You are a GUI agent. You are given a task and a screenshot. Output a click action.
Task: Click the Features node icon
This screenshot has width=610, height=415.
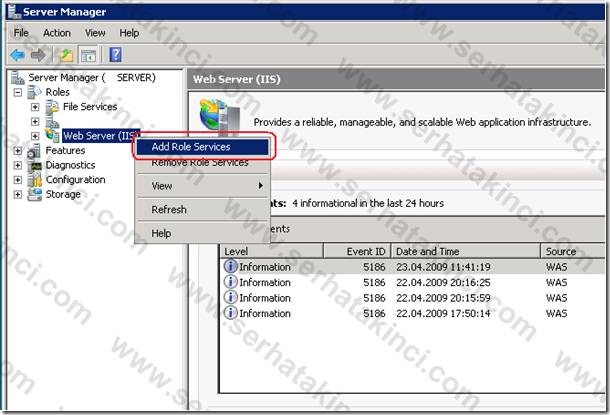[34, 151]
